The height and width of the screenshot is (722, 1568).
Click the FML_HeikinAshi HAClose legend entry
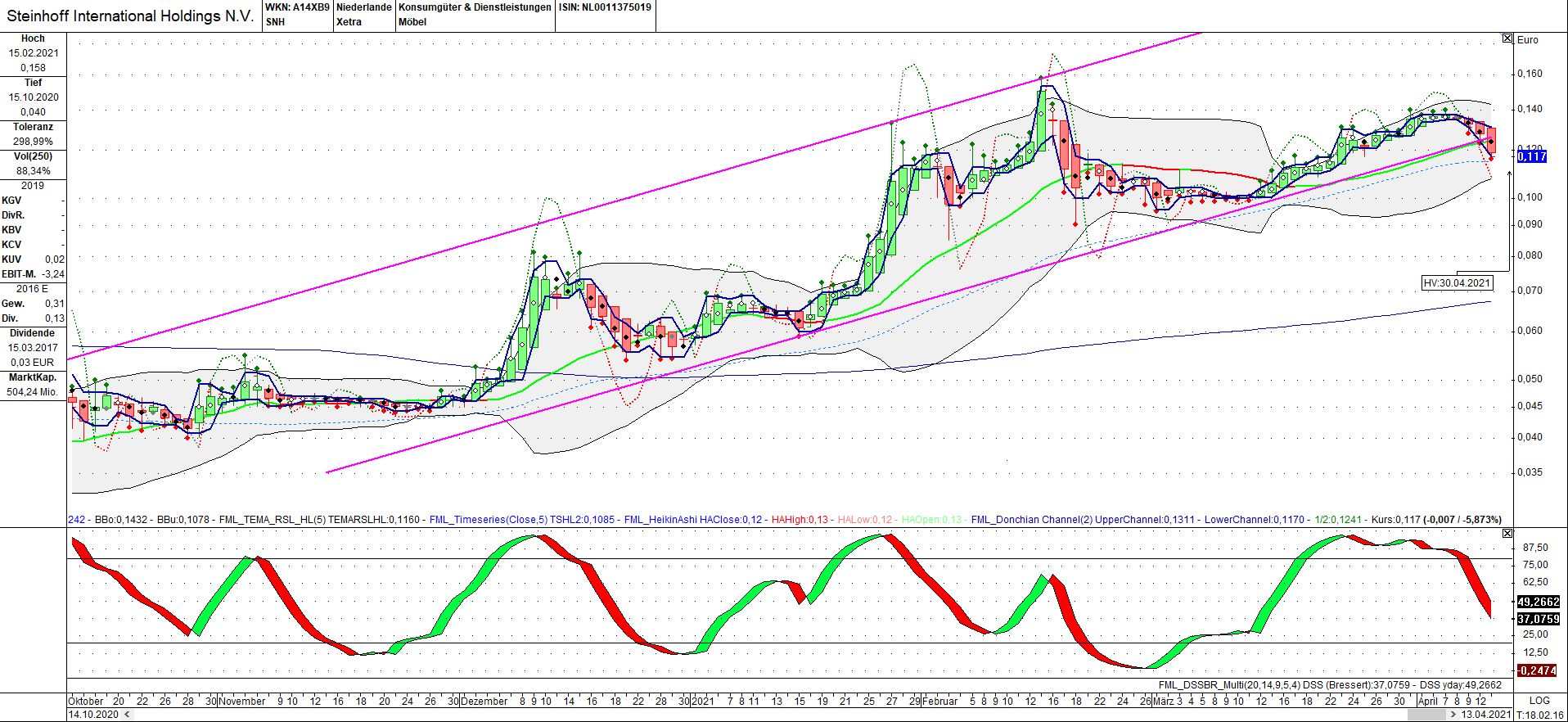[x=692, y=520]
